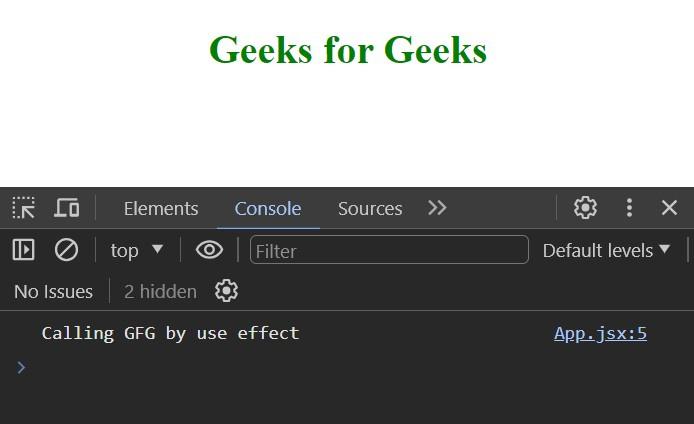Open the App.jsx:5 source link
The height and width of the screenshot is (424, 694).
tap(600, 333)
